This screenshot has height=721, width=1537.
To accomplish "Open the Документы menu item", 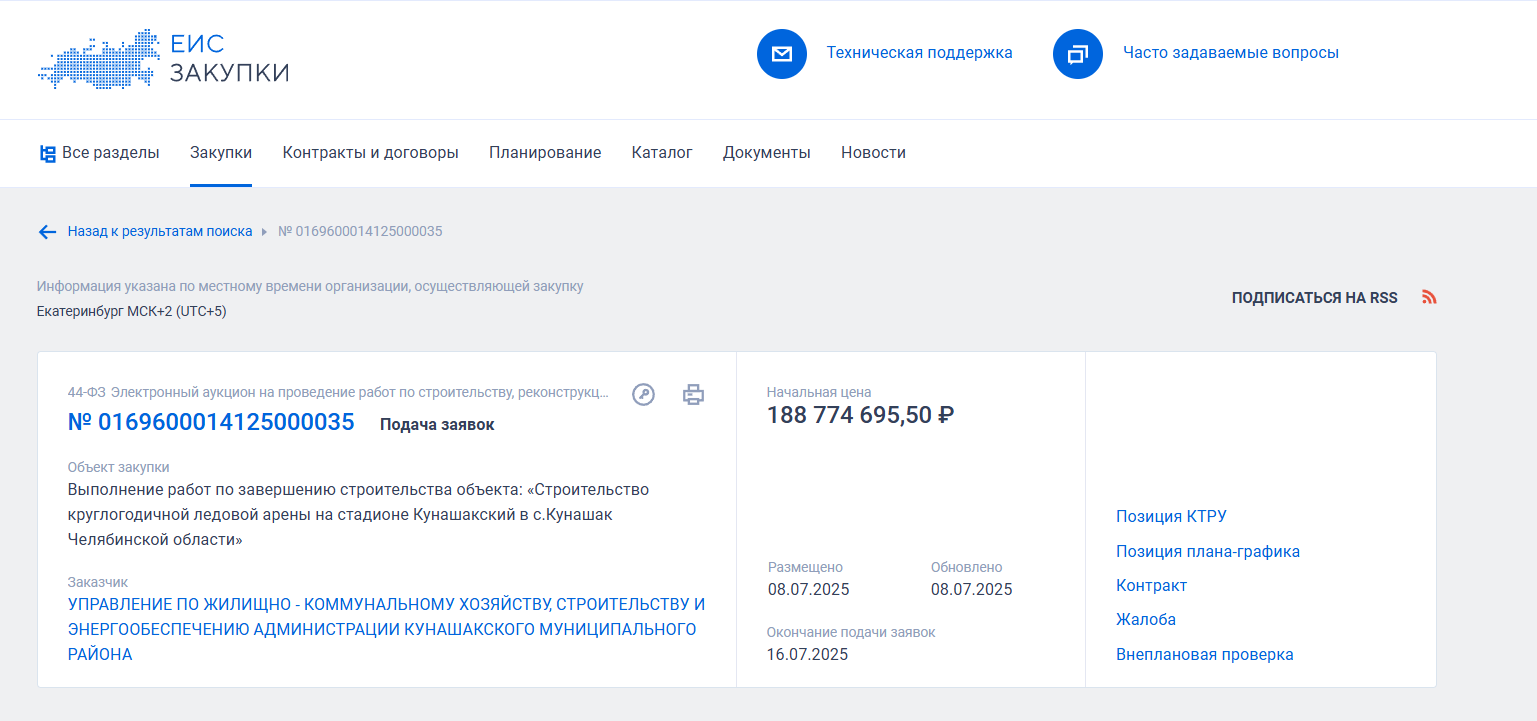I will [x=766, y=153].
